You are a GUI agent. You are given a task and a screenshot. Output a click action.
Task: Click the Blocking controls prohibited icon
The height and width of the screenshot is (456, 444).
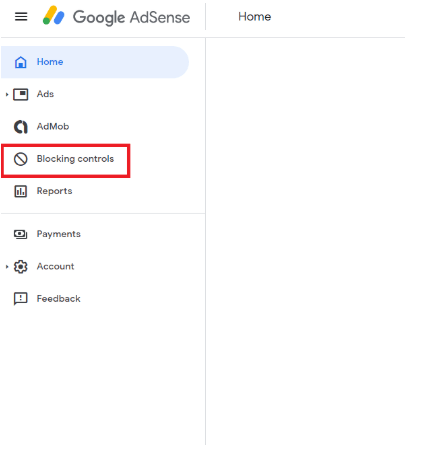21,159
